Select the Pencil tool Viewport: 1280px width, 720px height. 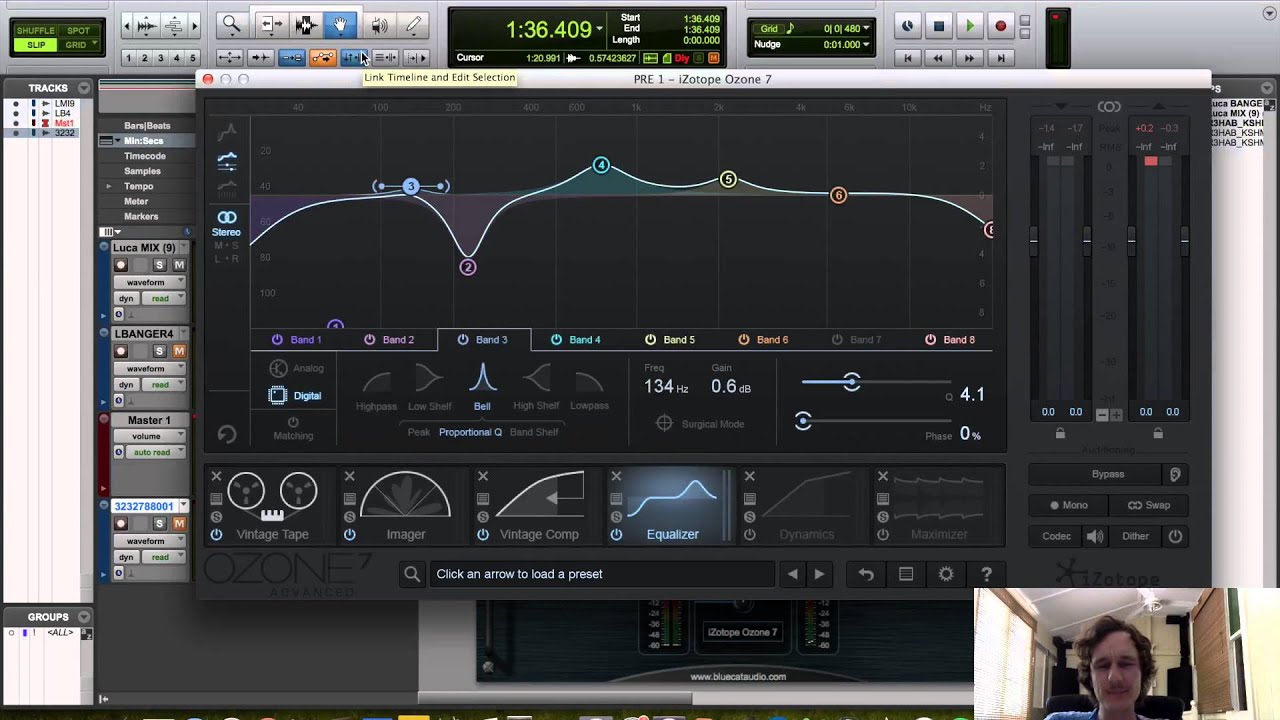click(414, 25)
